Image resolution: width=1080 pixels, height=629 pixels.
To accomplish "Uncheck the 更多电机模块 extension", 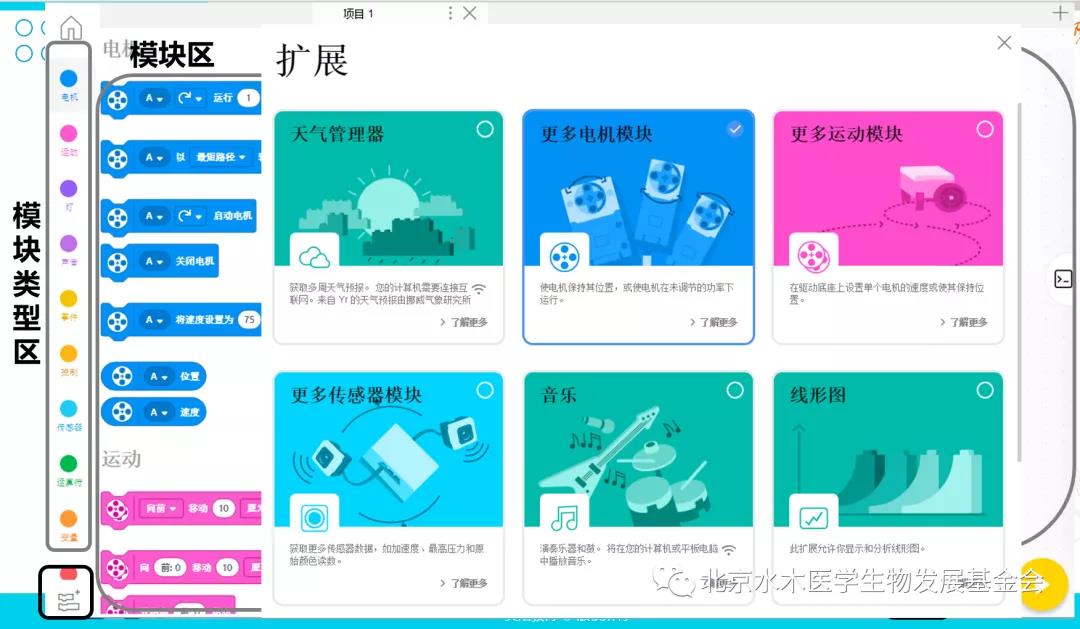I will pyautogui.click(x=735, y=129).
